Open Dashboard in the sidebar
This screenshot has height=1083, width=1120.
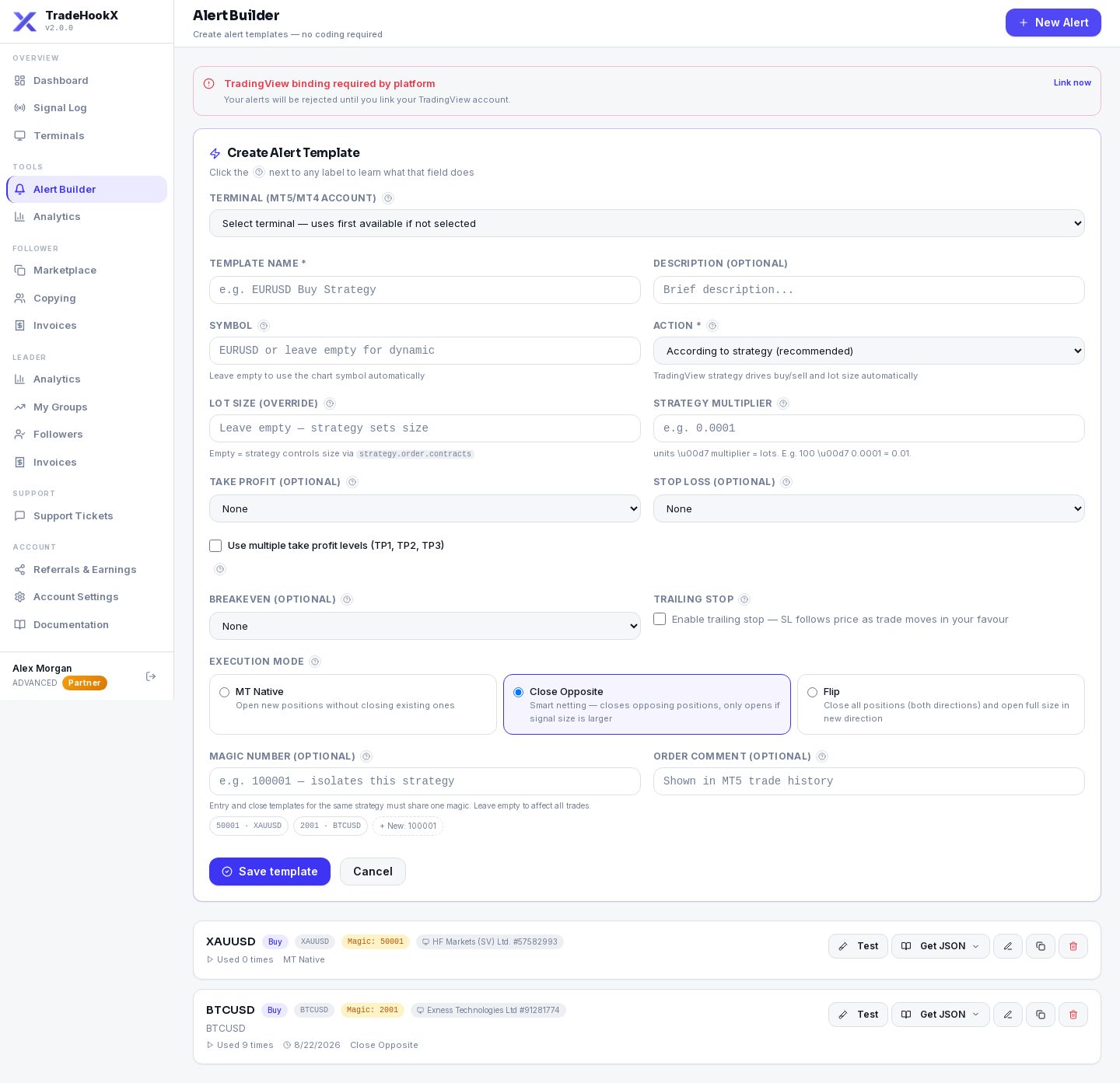pyautogui.click(x=86, y=80)
